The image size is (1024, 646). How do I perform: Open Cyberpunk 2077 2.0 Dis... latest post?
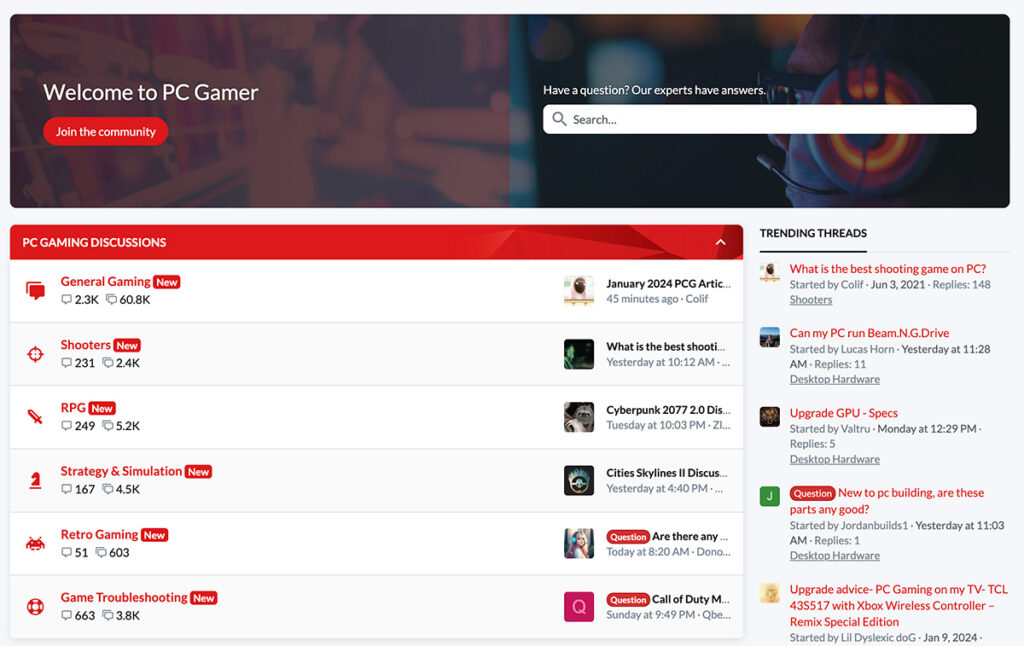tap(668, 410)
